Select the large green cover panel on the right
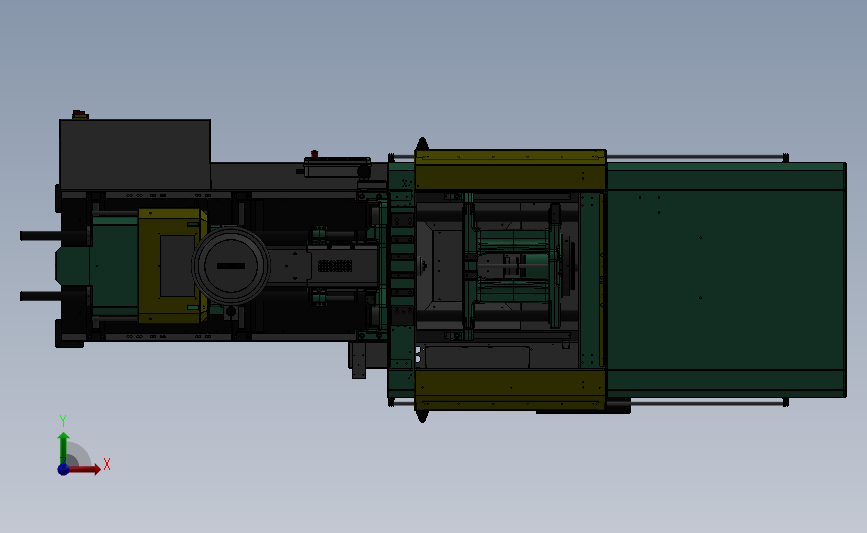 click(x=727, y=280)
